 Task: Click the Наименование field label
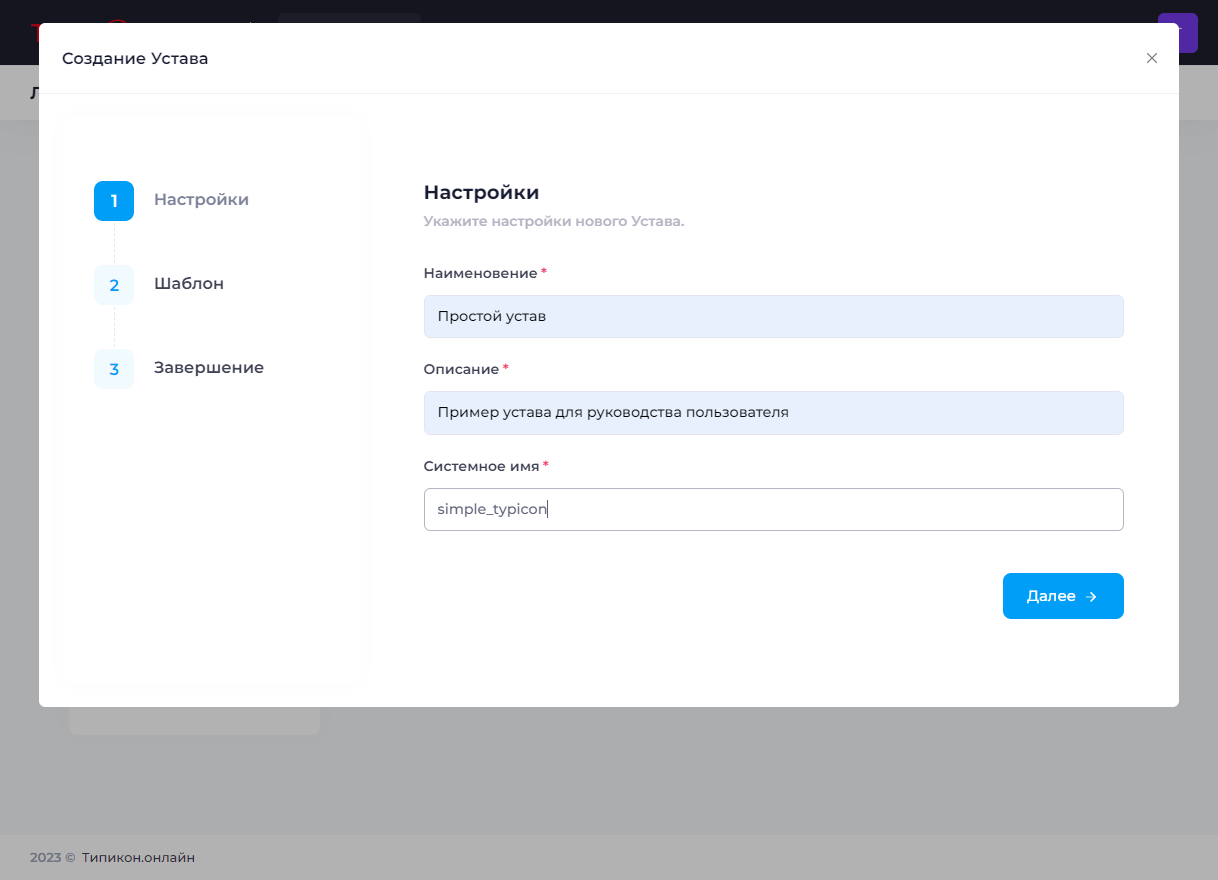point(480,273)
